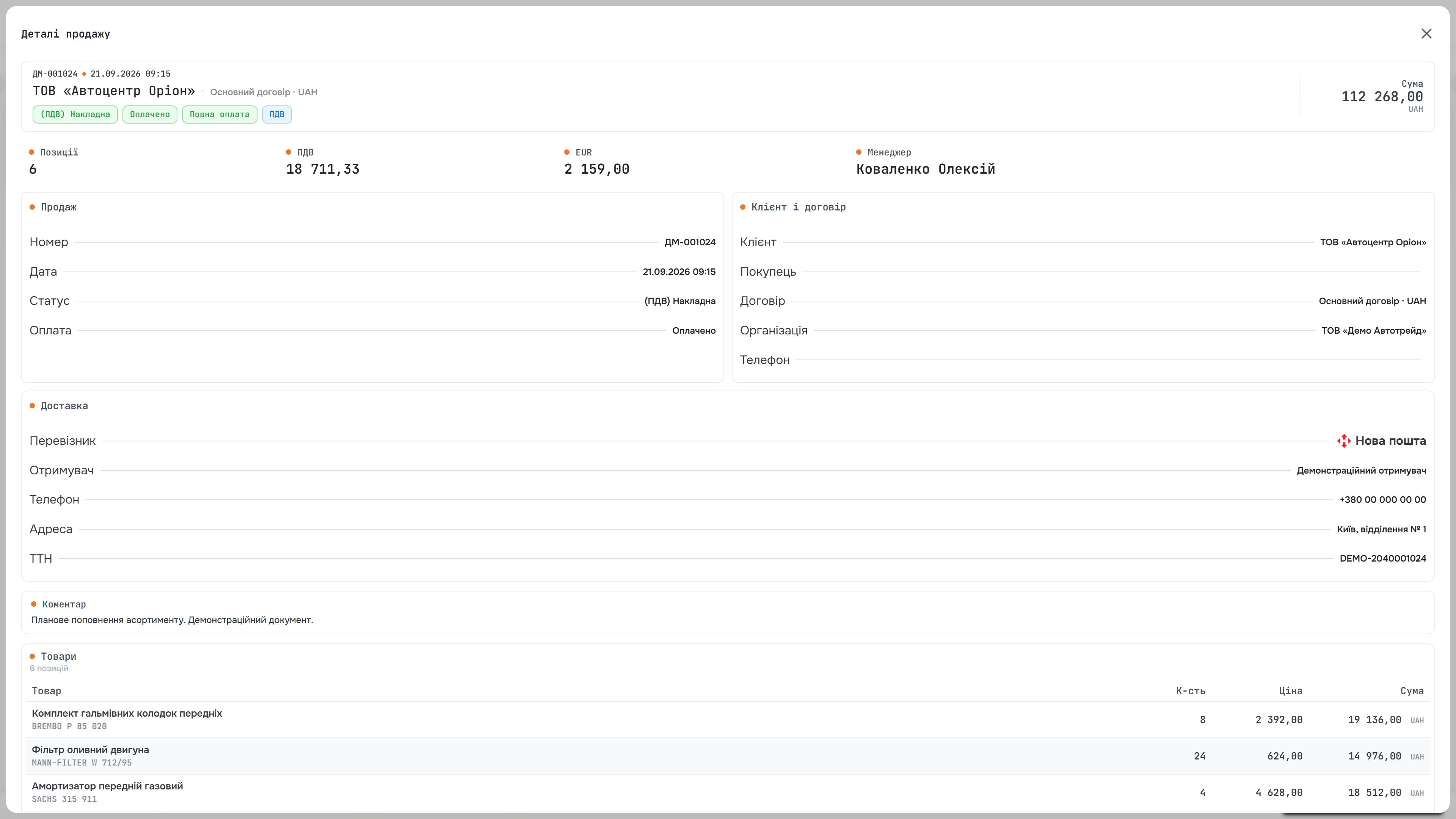Screen dimensions: 1456x819
Task: Click the manager name Коваленко Олексій
Action: click(x=926, y=169)
